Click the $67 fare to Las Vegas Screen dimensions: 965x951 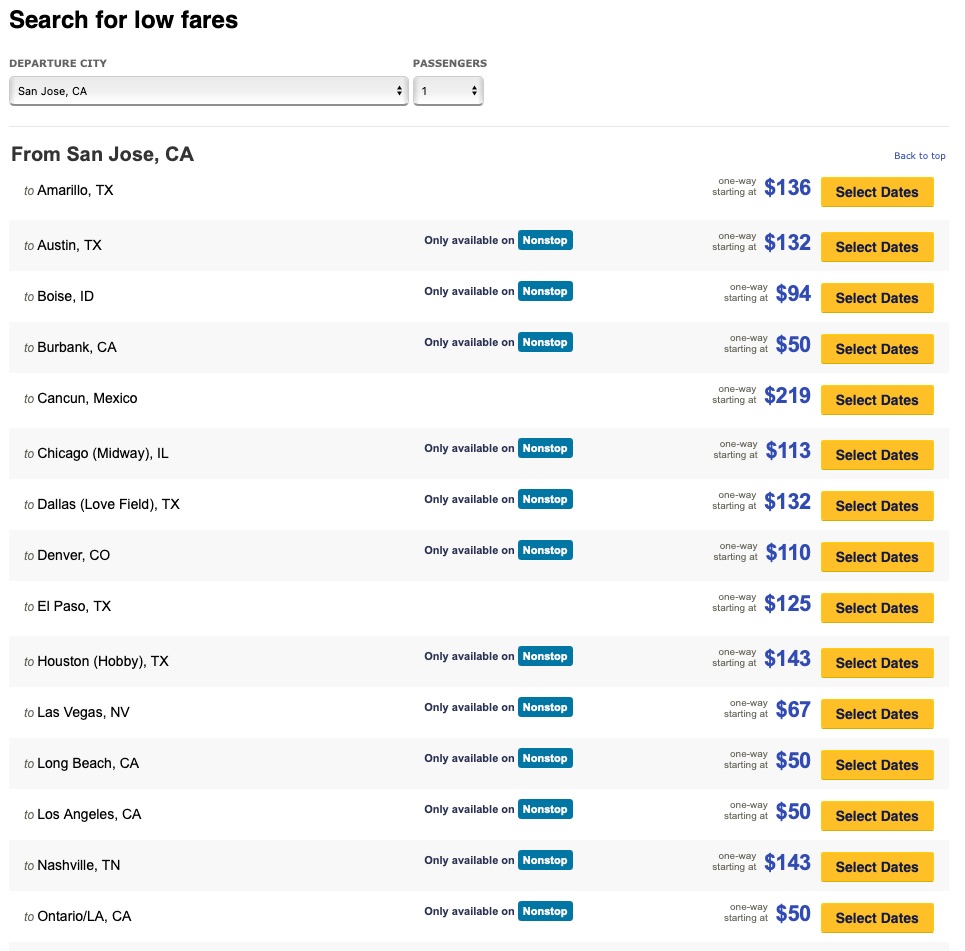(792, 710)
